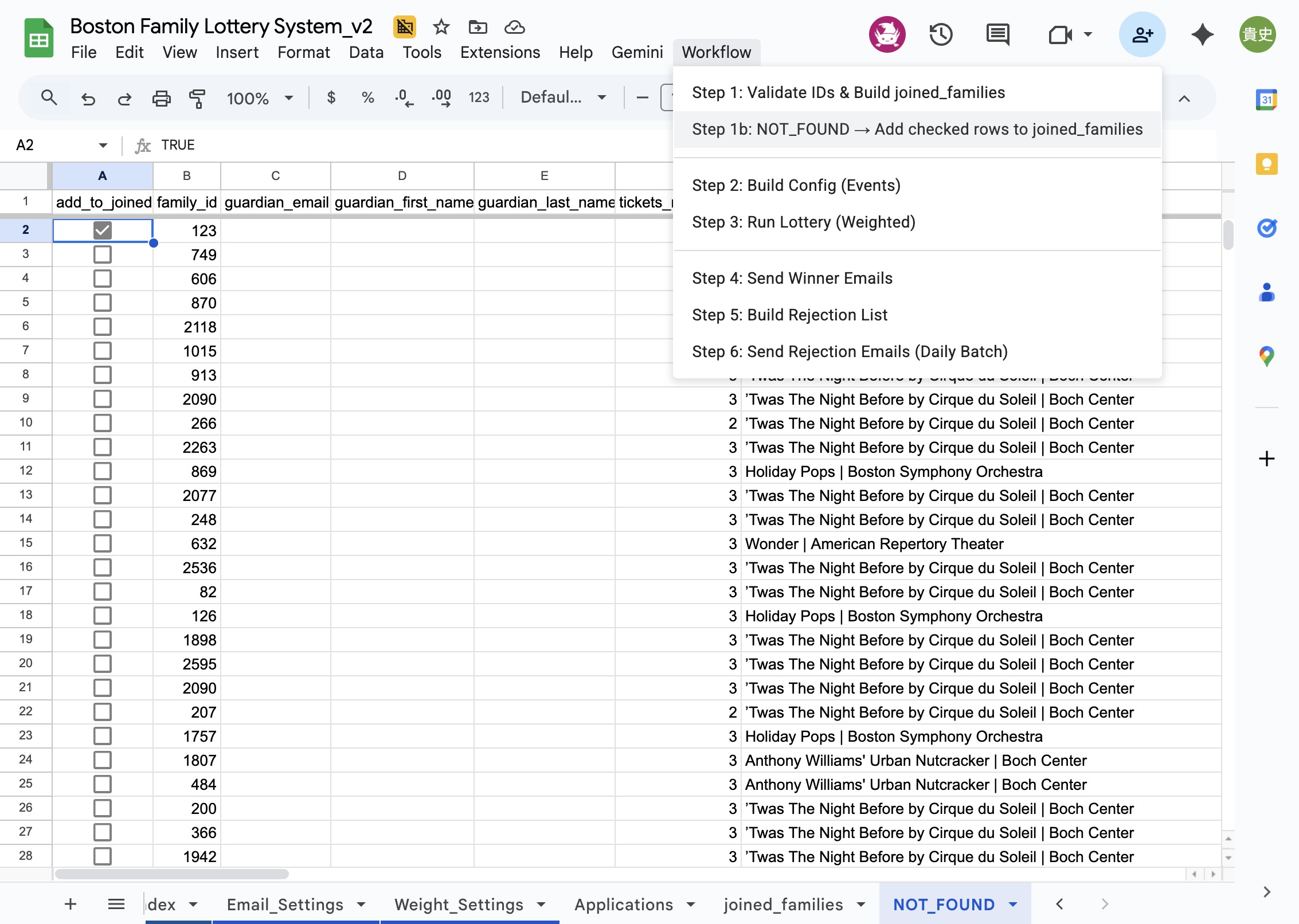Start a Meet call with the camera icon
This screenshot has width=1299, height=924.
coord(1060,35)
